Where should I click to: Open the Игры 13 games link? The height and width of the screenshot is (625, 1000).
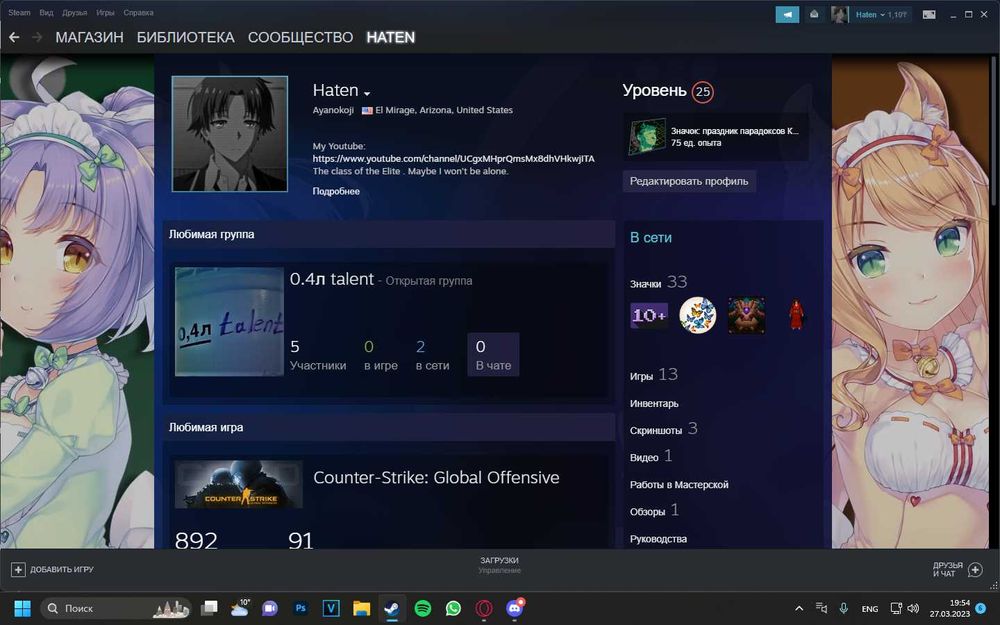pos(654,375)
